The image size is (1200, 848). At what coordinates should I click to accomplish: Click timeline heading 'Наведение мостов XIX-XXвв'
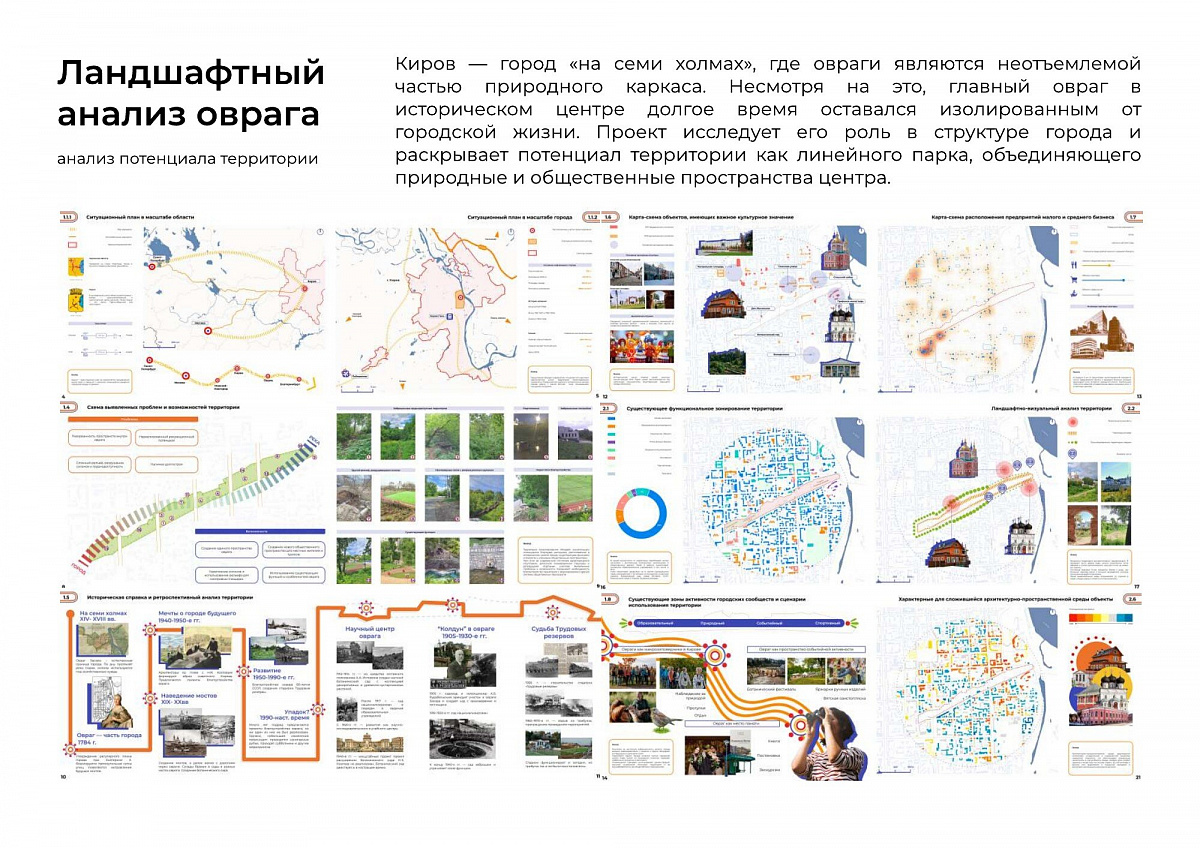pos(189,699)
